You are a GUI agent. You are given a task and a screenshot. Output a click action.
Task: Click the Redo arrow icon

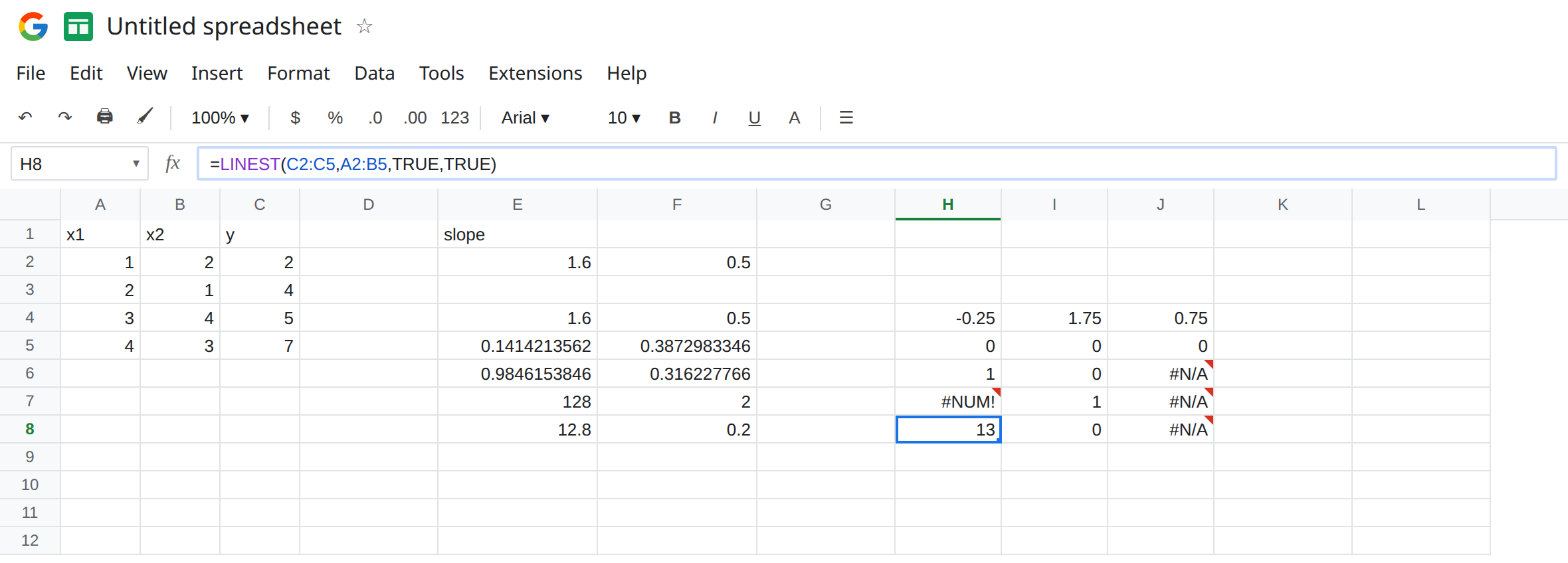click(x=65, y=118)
